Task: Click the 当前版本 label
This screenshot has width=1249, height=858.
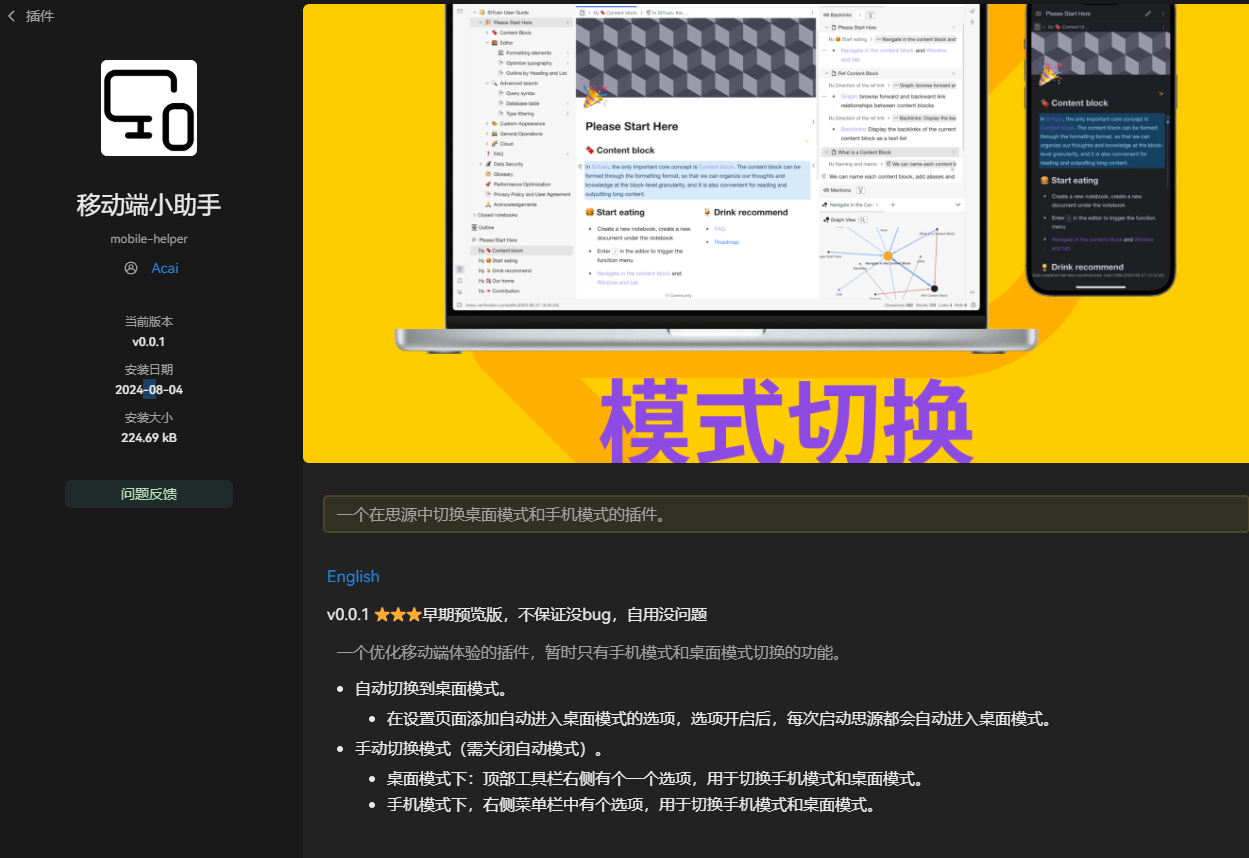Action: point(149,322)
